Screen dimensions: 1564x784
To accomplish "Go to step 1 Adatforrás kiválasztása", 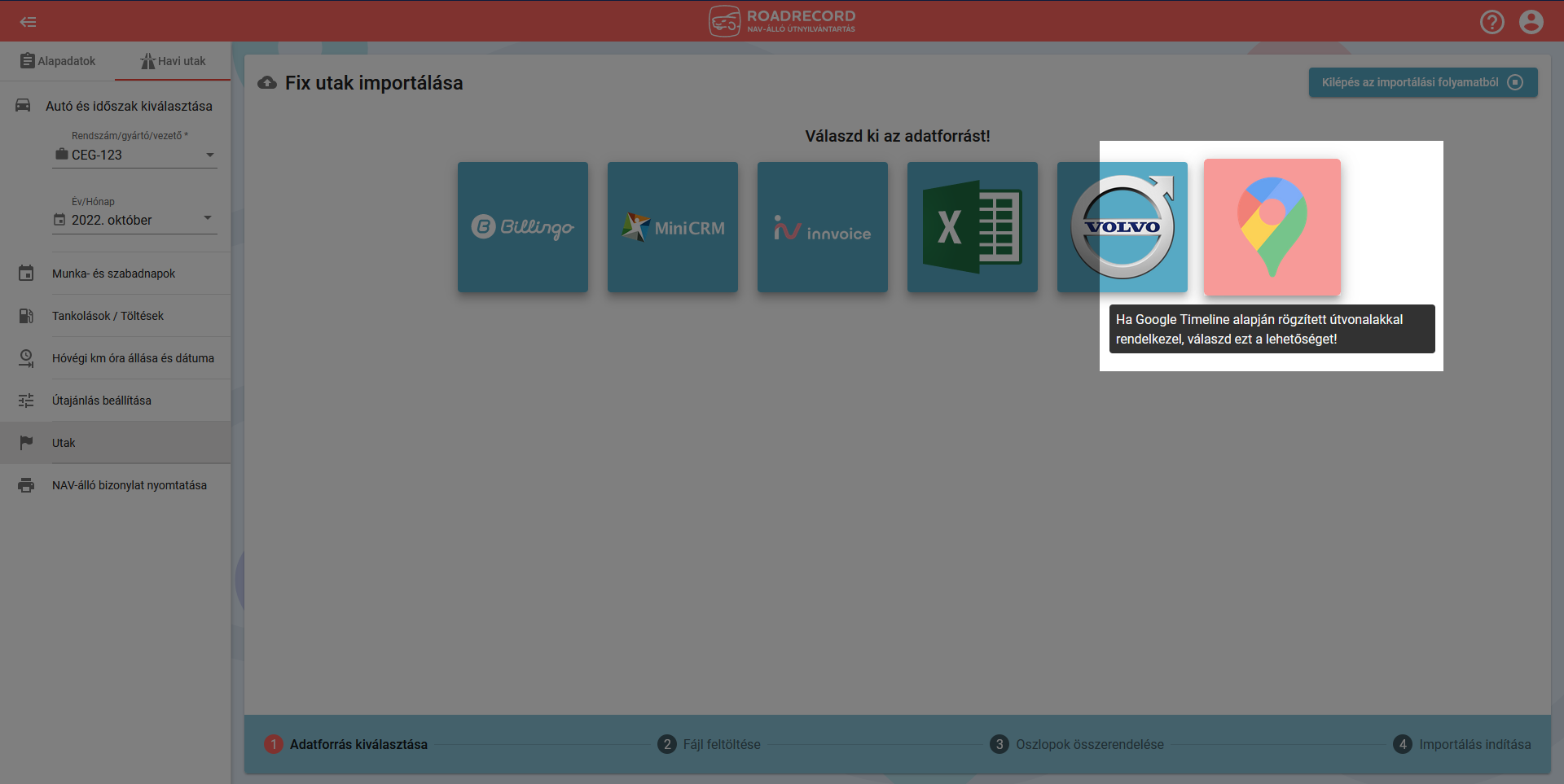I will (346, 744).
